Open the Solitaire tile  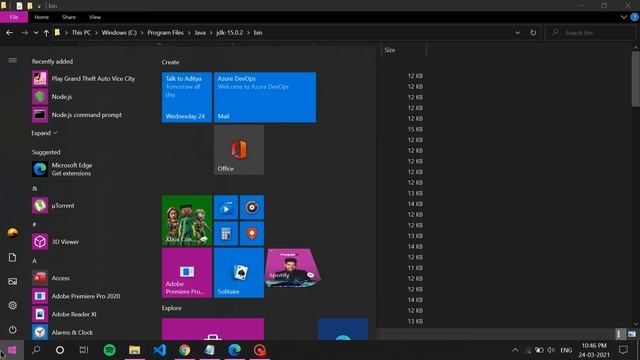click(239, 273)
